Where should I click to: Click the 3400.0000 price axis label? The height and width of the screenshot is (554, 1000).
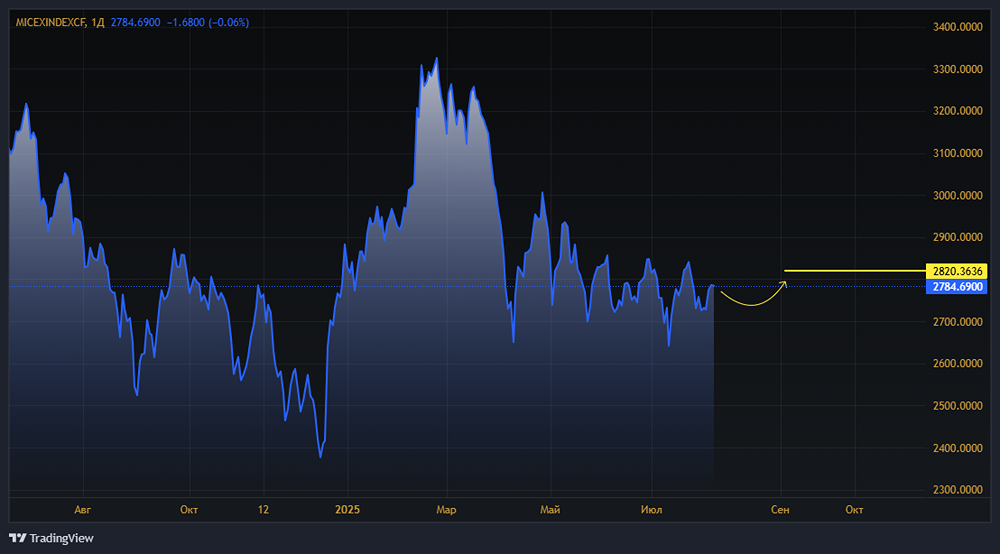[957, 27]
